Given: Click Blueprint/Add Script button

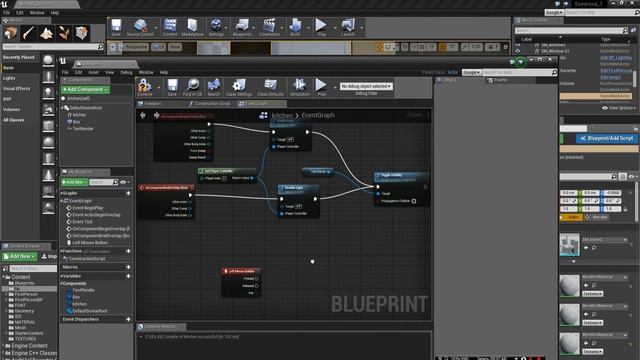Looking at the screenshot, I should 607,138.
